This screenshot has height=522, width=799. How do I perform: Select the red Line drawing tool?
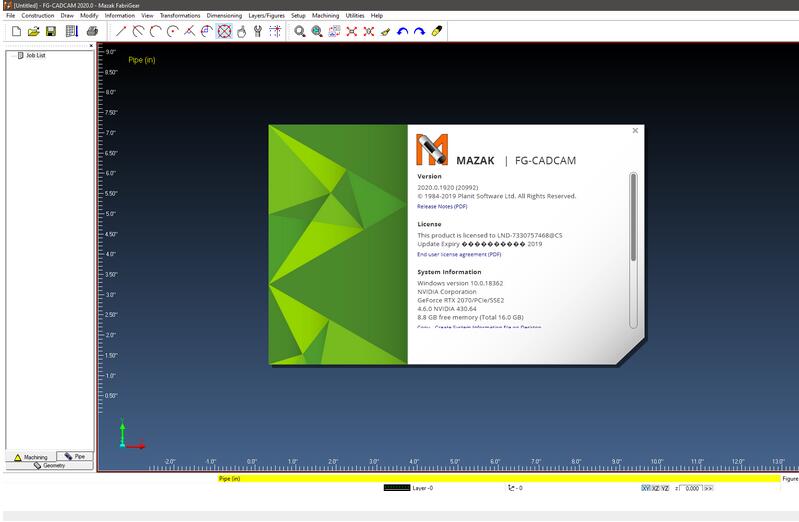tap(121, 32)
